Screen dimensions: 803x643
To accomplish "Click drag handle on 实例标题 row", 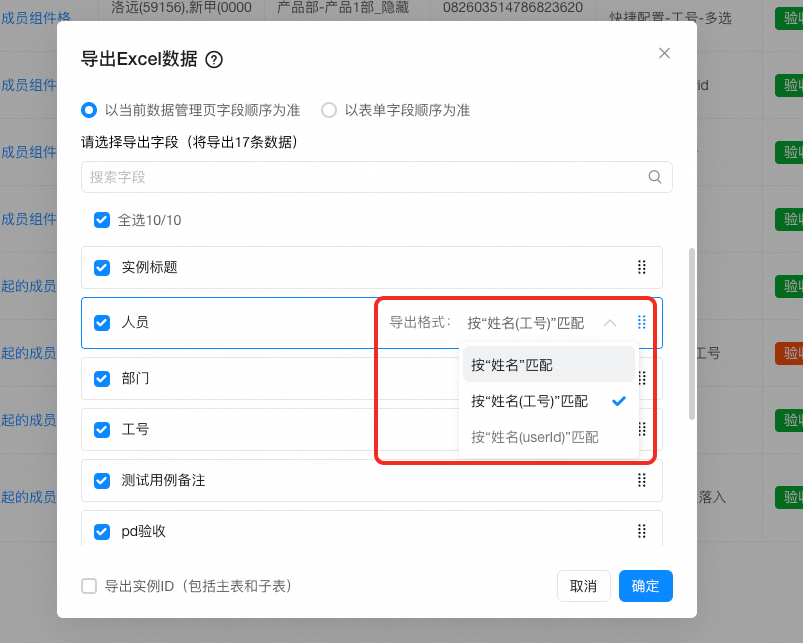I will pyautogui.click(x=642, y=267).
